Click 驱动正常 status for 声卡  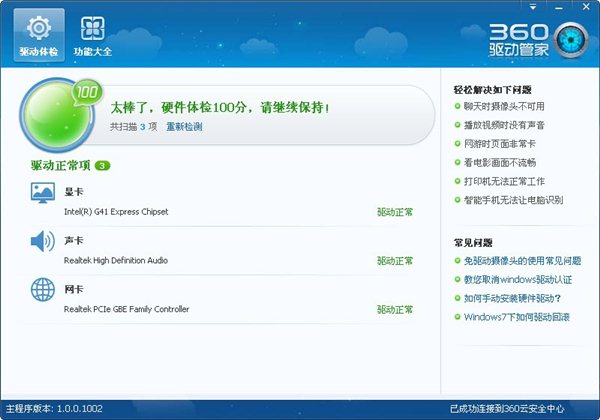pos(395,261)
